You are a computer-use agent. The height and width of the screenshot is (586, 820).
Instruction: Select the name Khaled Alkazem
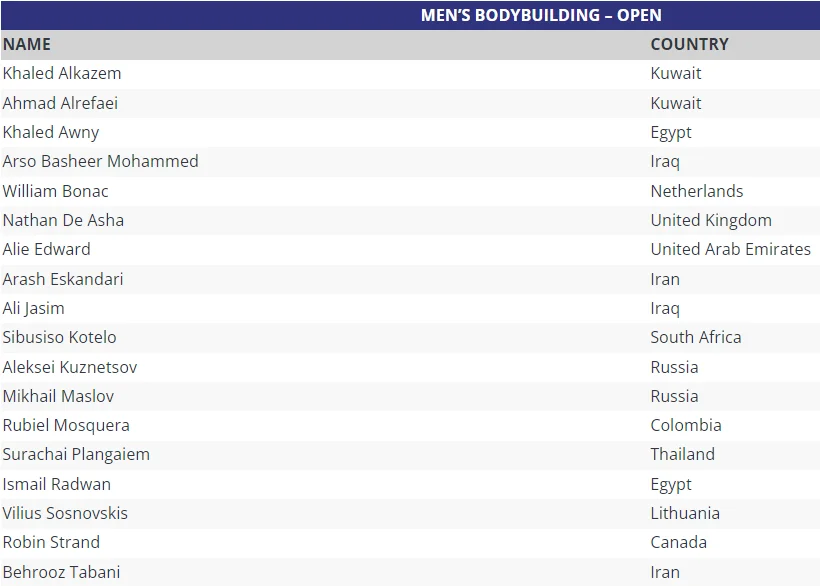[x=62, y=73]
